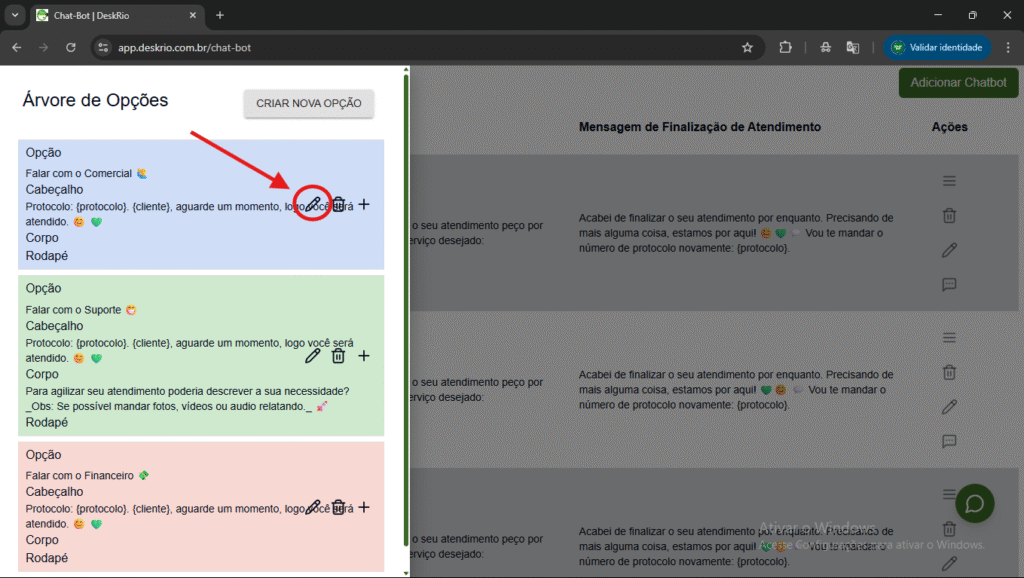
Task: Click the translate page icon
Action: (x=853, y=48)
